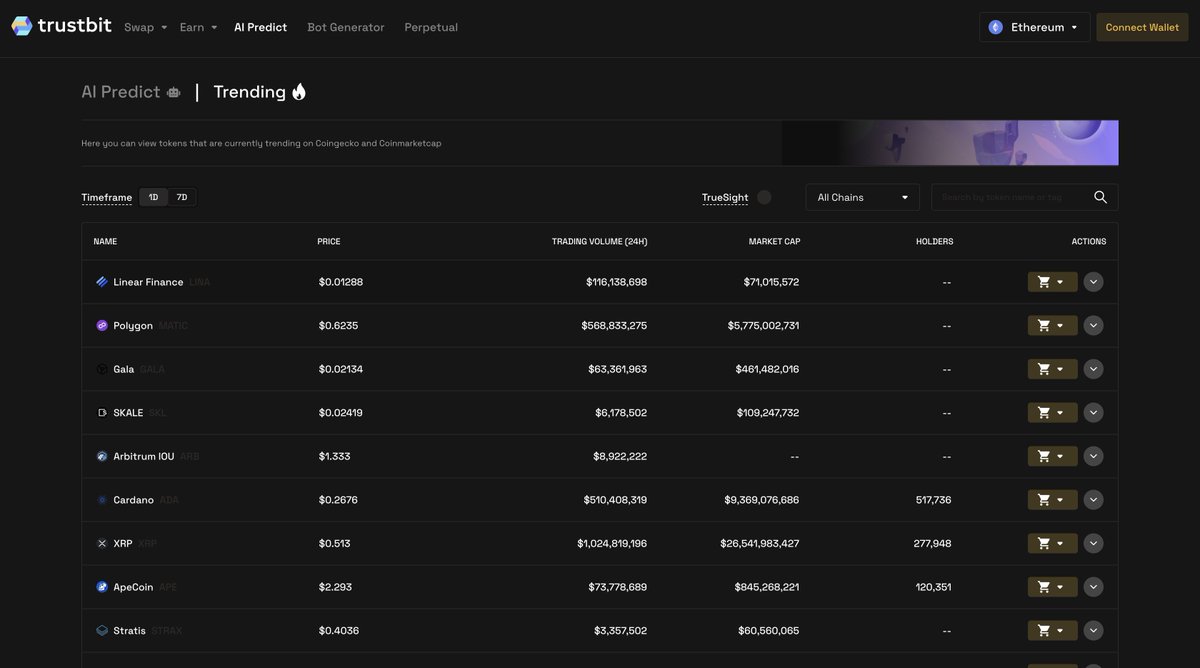The height and width of the screenshot is (668, 1200).
Task: Expand the Cardano row details
Action: pyautogui.click(x=1094, y=500)
